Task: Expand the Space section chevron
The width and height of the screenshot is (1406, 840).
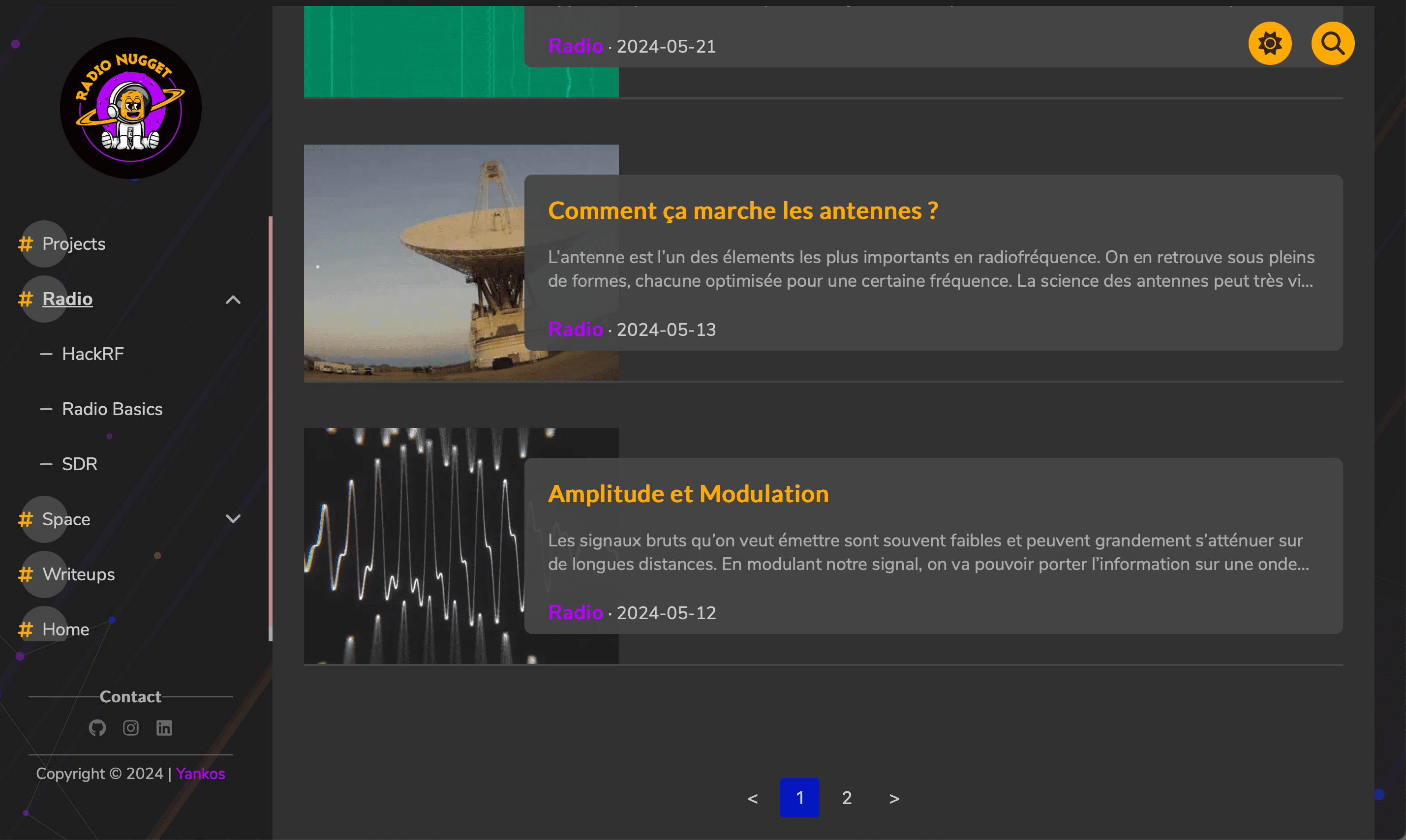Action: 233,518
